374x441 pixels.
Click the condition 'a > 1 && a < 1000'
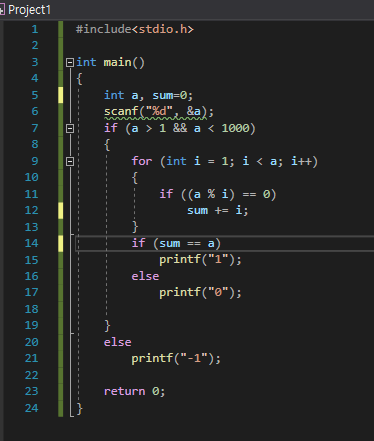190,128
